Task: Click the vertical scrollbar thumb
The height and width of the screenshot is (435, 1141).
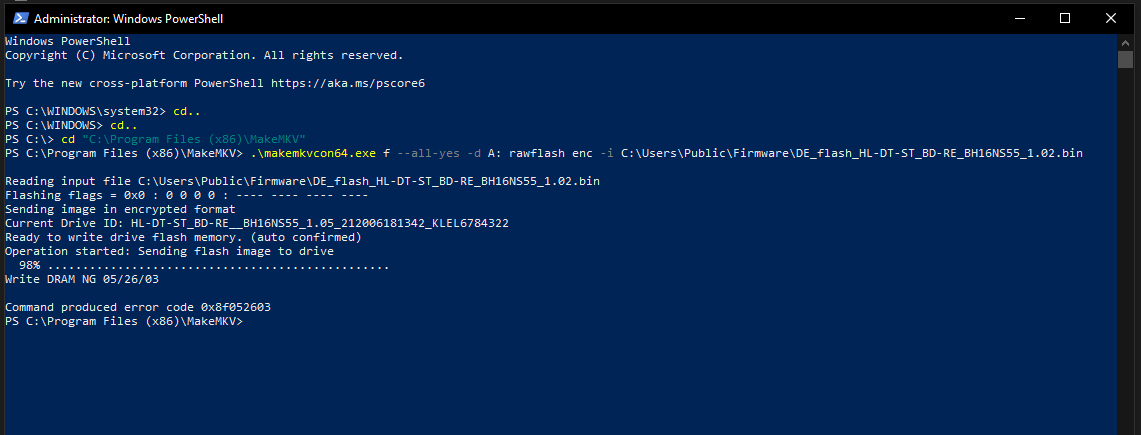Action: coord(1126,59)
